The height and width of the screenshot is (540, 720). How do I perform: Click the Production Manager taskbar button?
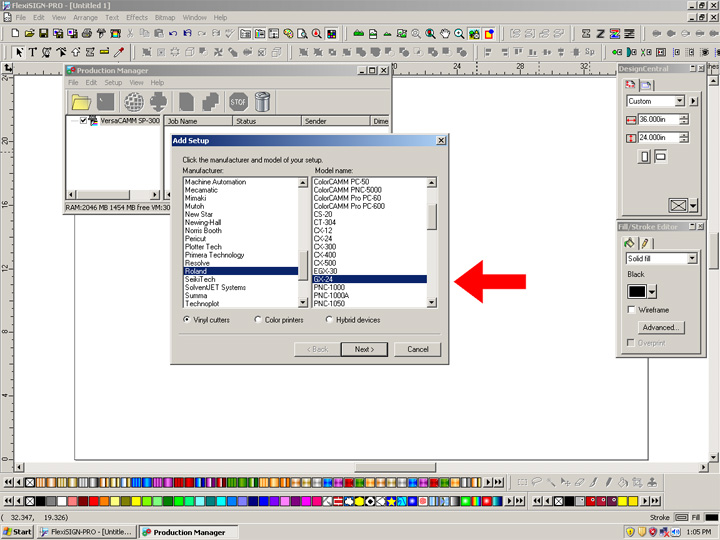click(188, 532)
